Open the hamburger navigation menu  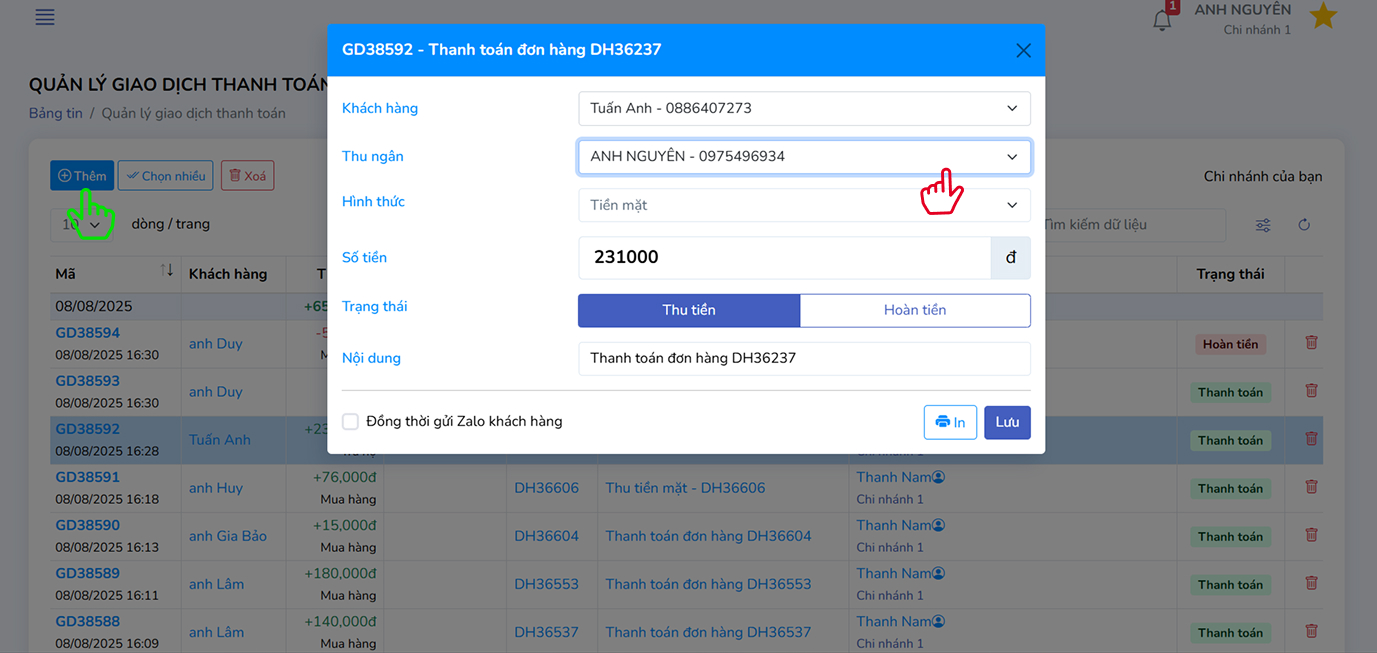pyautogui.click(x=45, y=17)
